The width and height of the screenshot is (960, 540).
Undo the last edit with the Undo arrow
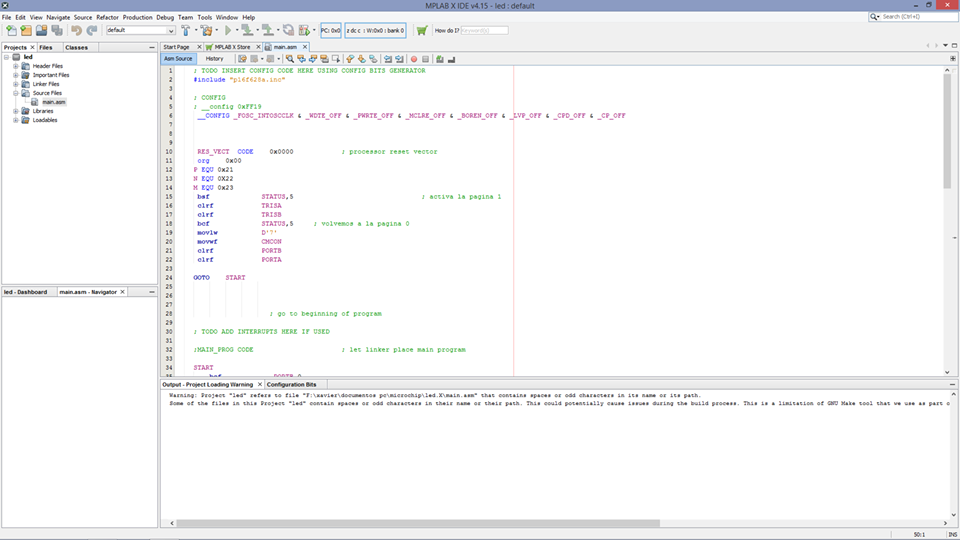point(77,30)
